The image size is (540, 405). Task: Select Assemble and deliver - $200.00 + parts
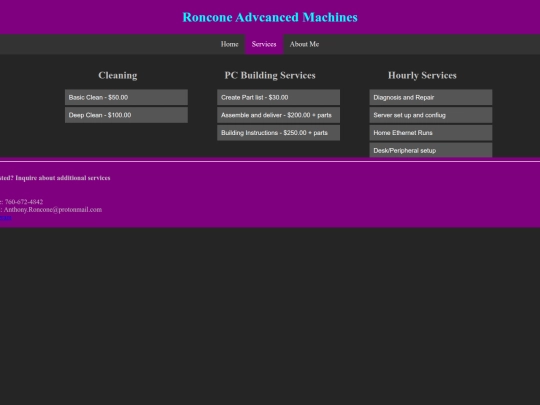[x=278, y=115]
